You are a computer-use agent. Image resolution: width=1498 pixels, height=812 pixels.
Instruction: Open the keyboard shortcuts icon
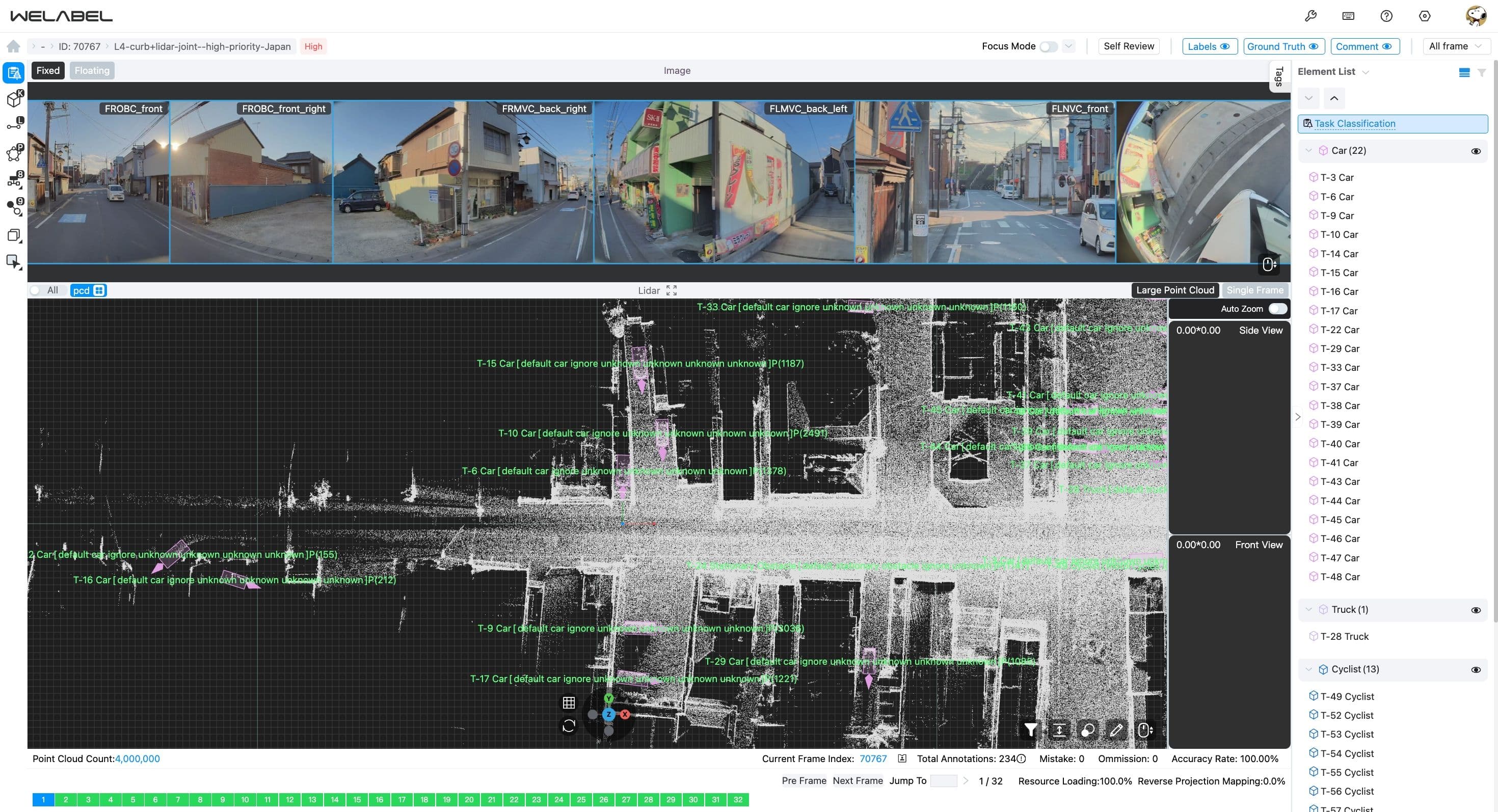(x=1348, y=16)
